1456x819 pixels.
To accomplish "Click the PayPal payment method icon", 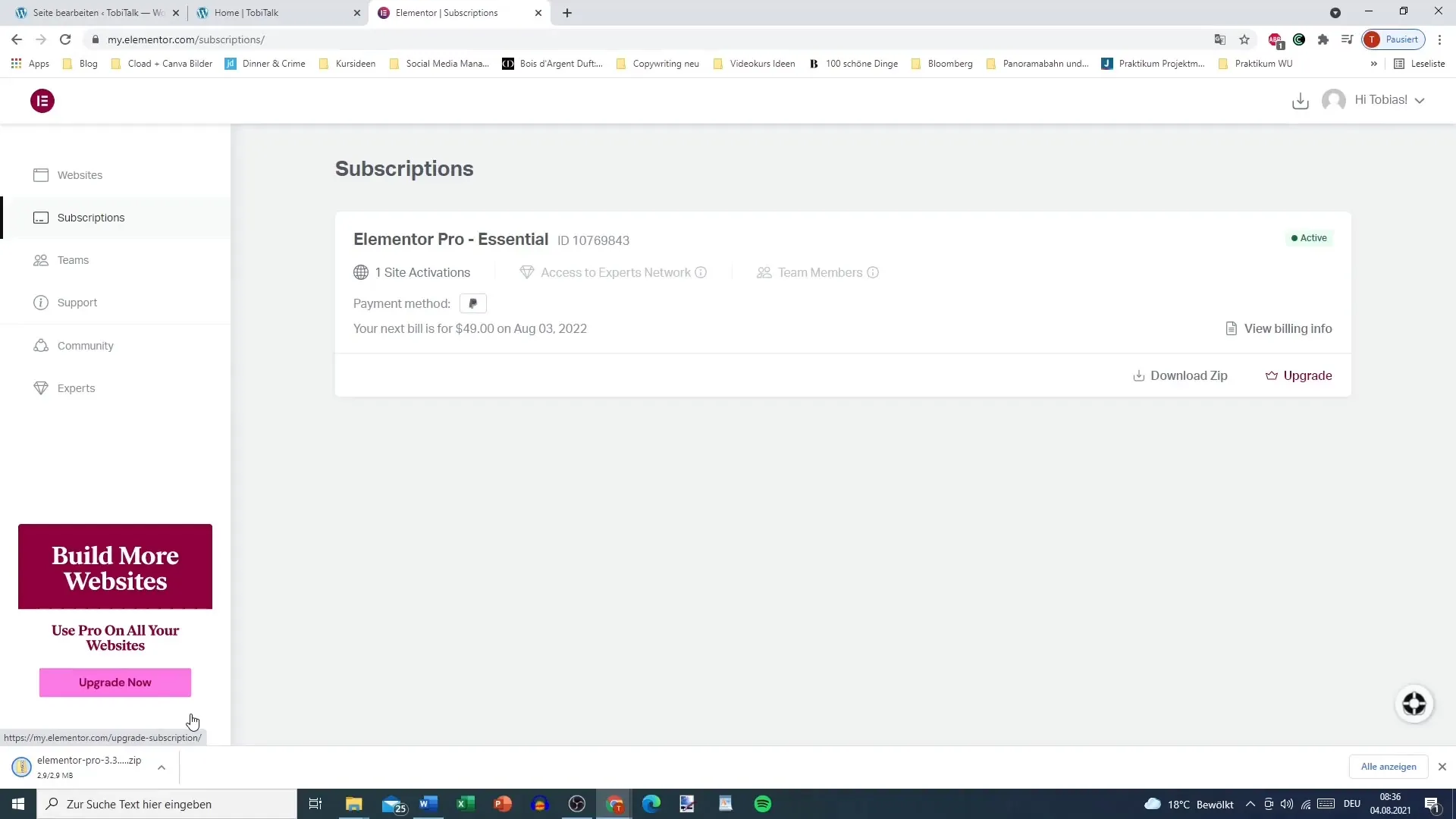I will pos(473,303).
